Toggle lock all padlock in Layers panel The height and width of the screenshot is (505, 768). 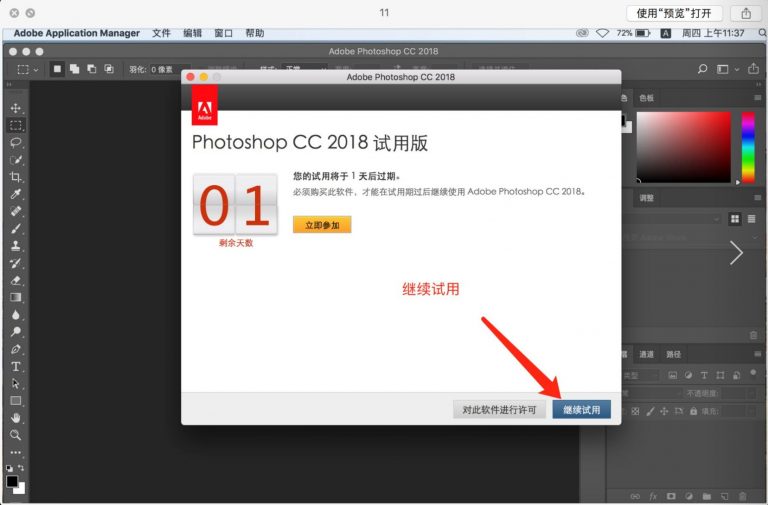(x=693, y=411)
